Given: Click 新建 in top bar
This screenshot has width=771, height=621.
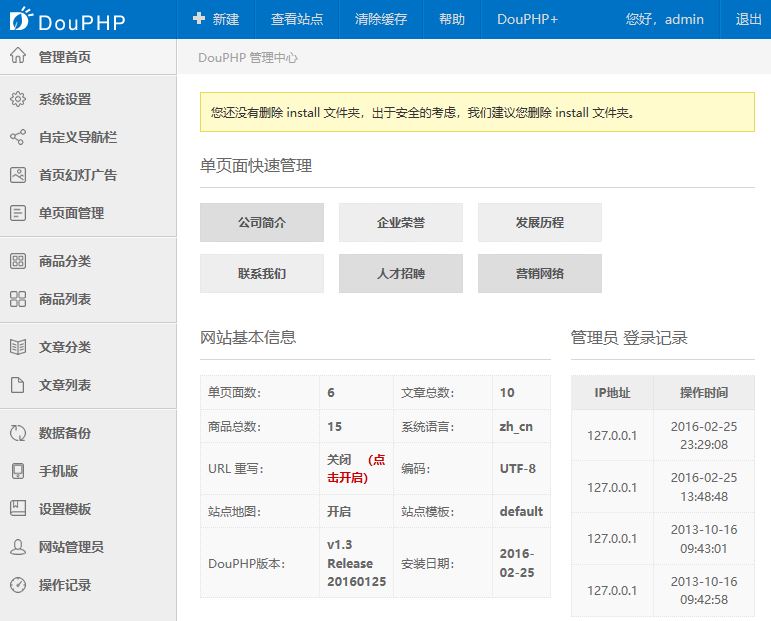Looking at the screenshot, I should pos(216,19).
